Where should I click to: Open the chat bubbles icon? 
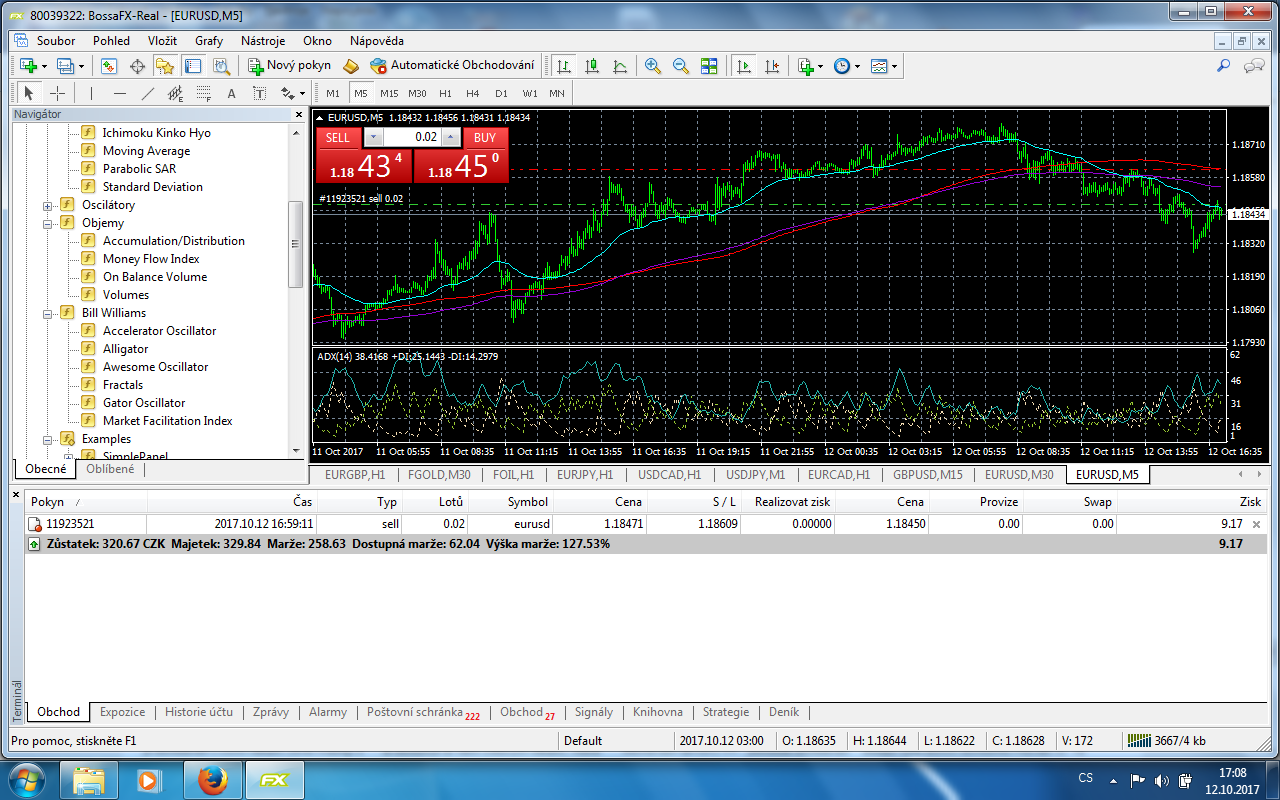tap(1253, 66)
